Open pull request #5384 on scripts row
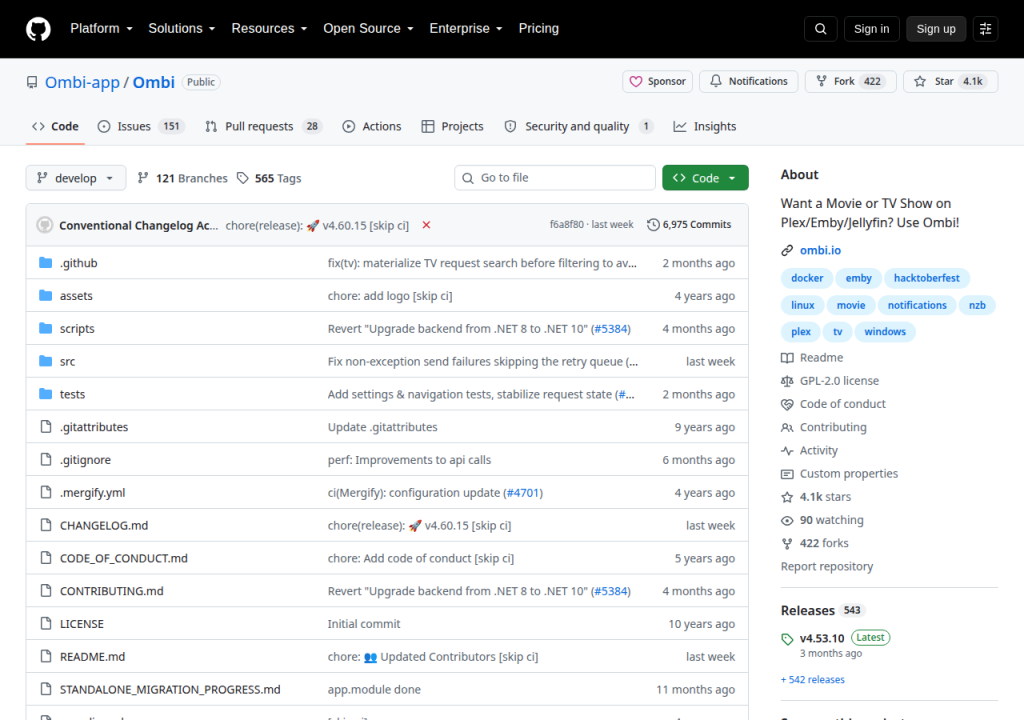Viewport: 1024px width, 720px height. coord(611,329)
